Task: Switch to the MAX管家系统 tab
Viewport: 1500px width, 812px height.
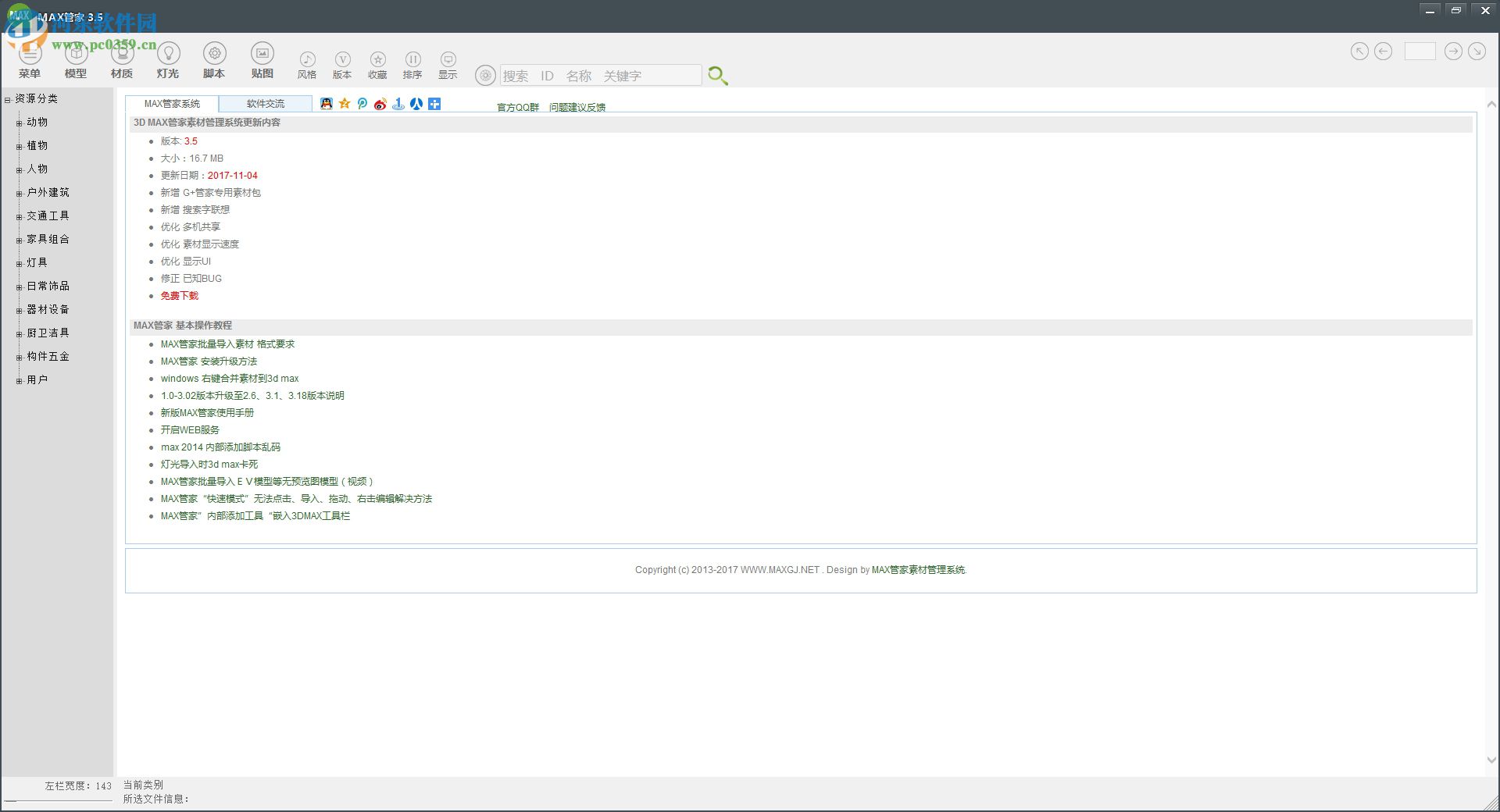Action: [172, 103]
